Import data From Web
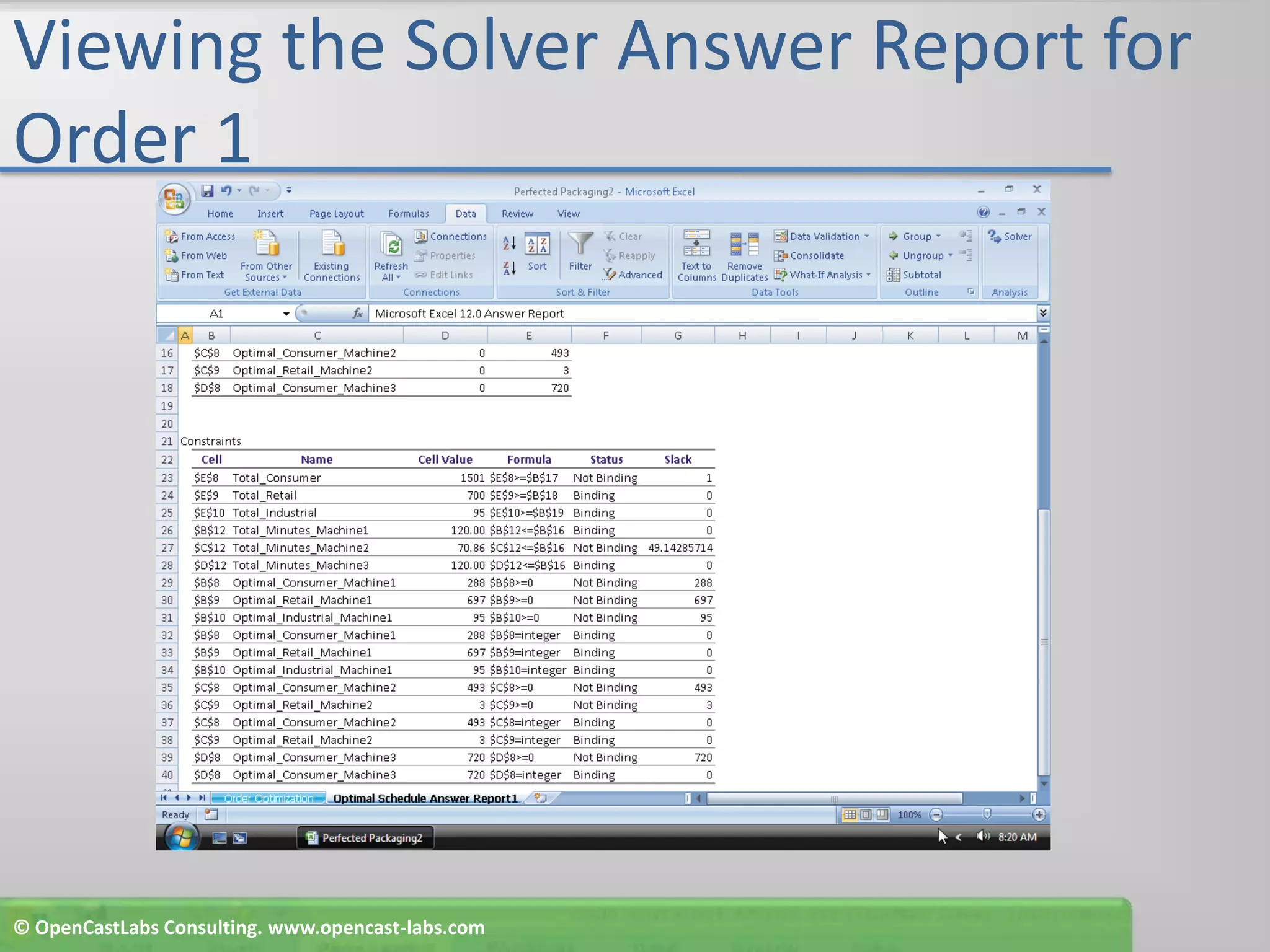The image size is (1270, 952). 196,255
